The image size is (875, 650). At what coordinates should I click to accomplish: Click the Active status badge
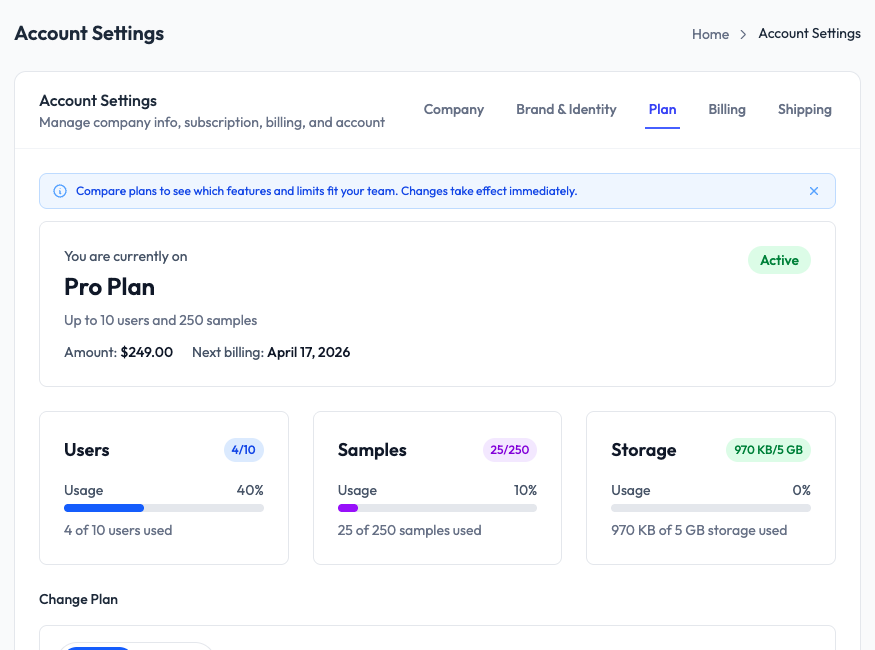779,260
